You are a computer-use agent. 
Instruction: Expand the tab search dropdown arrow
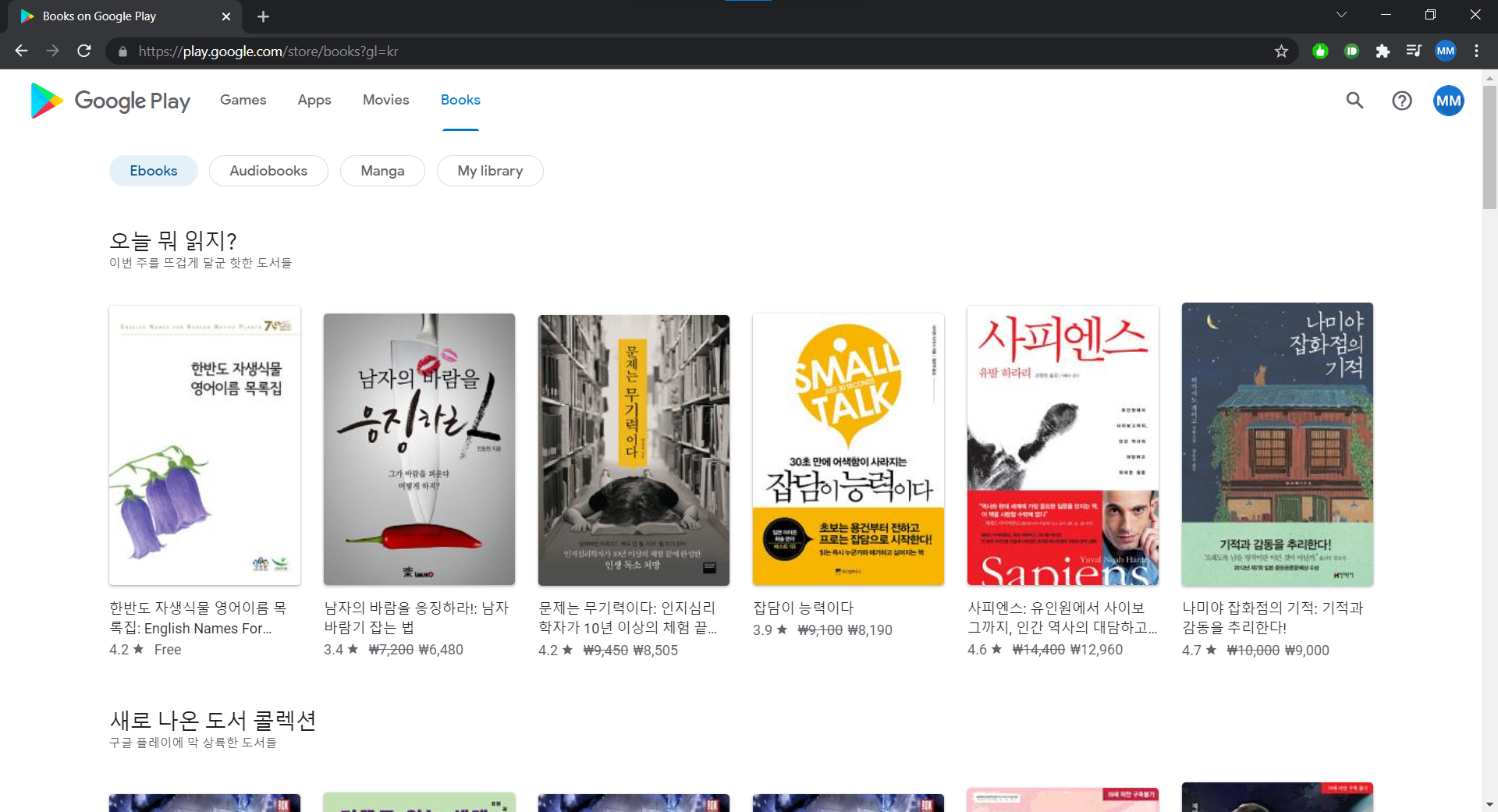coord(1341,15)
